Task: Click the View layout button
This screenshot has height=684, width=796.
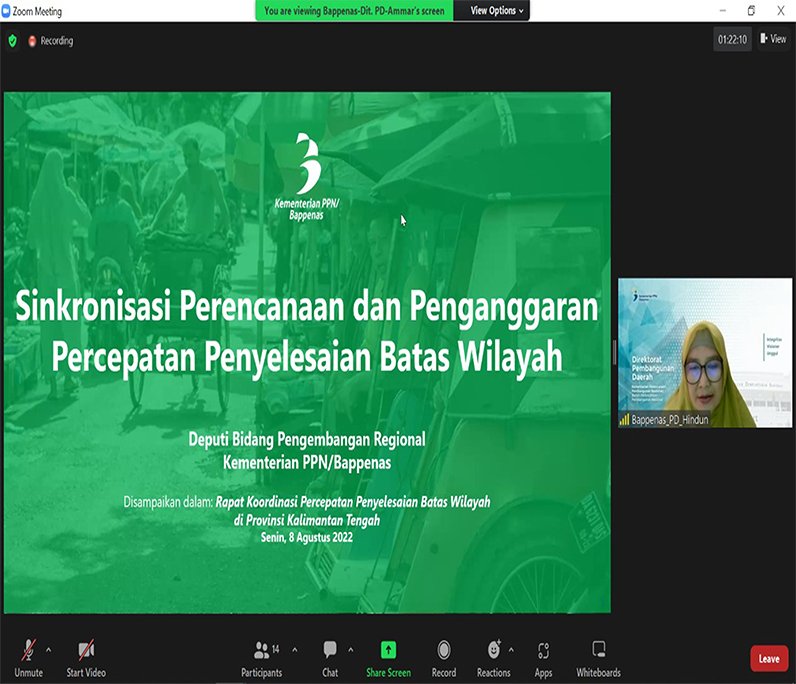Action: coord(773,39)
